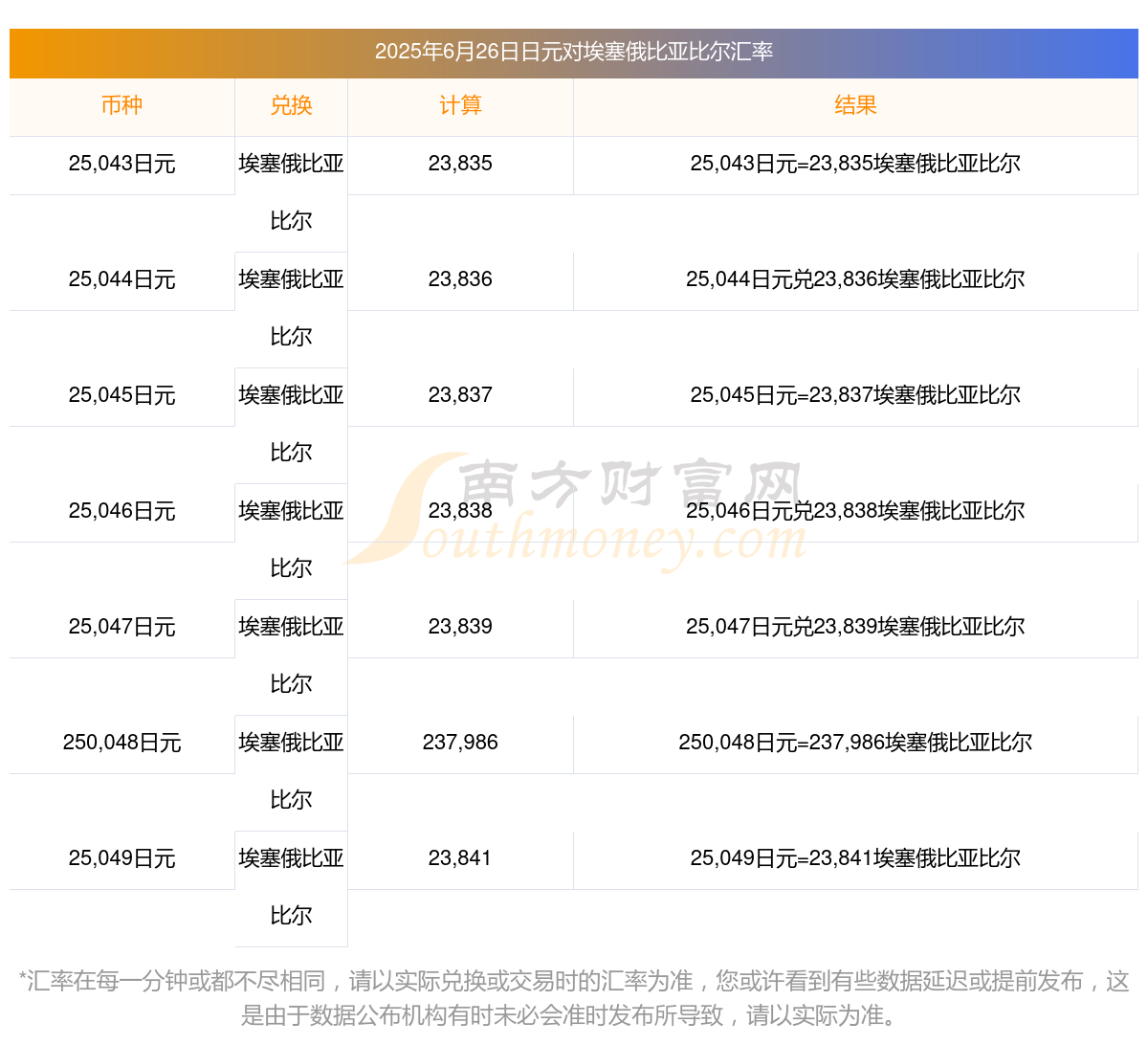The image size is (1148, 1045).
Task: Click 埃塞俄比亚比尔 in the 25,046日元 row
Action: pyautogui.click(x=291, y=540)
